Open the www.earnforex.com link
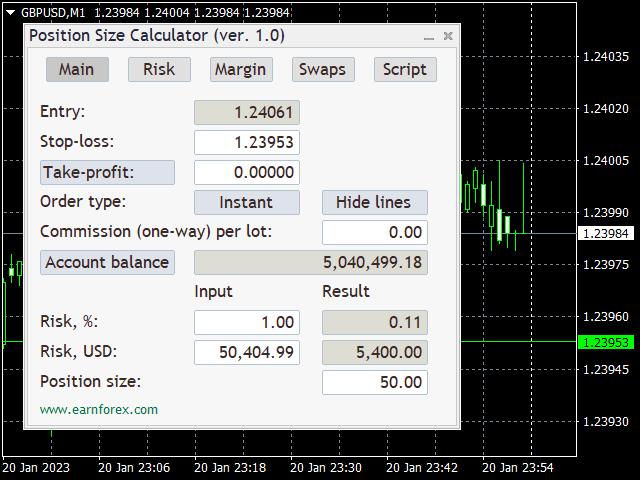 pyautogui.click(x=99, y=409)
